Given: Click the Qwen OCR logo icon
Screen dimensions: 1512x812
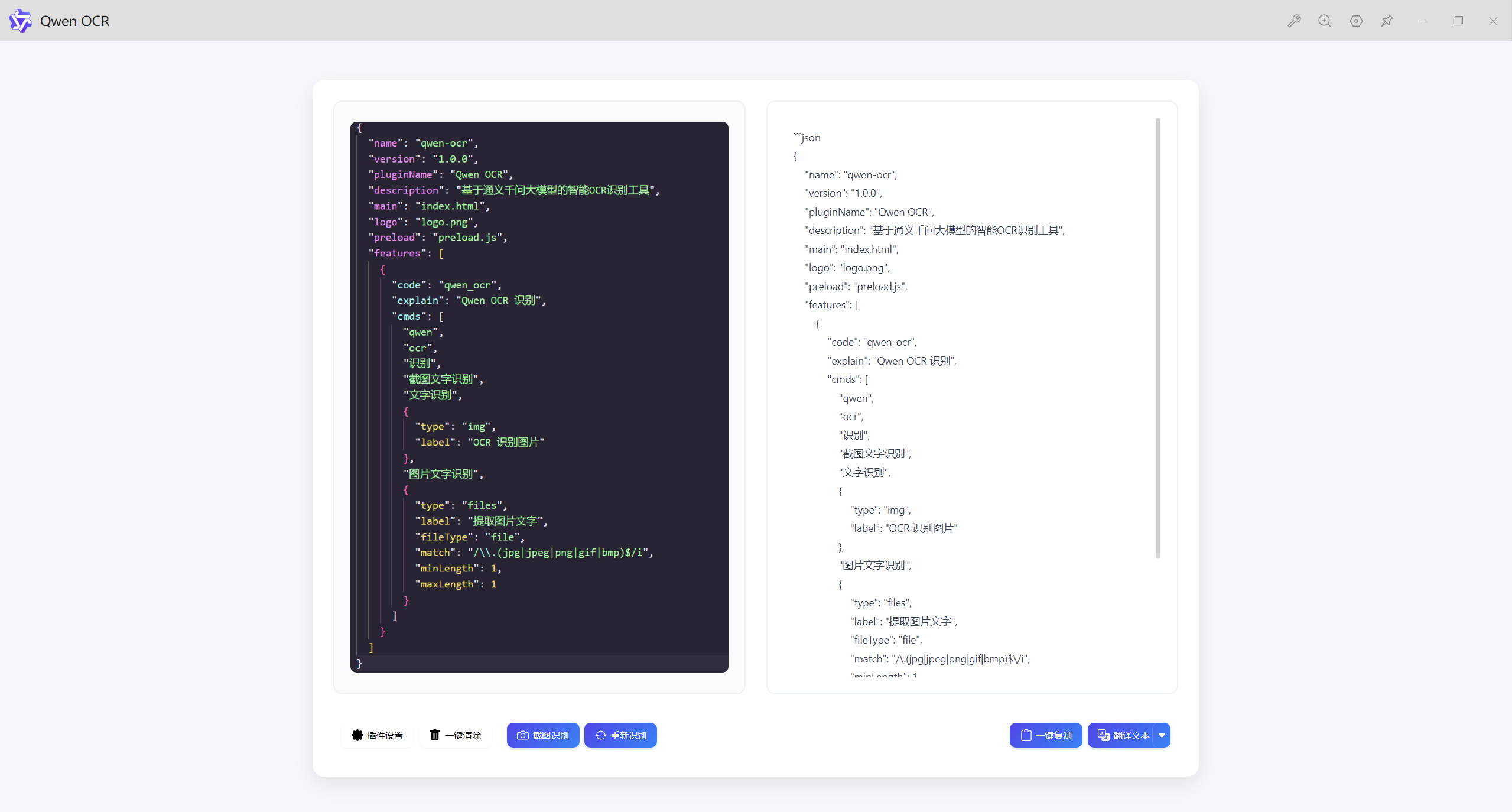Looking at the screenshot, I should [21, 21].
